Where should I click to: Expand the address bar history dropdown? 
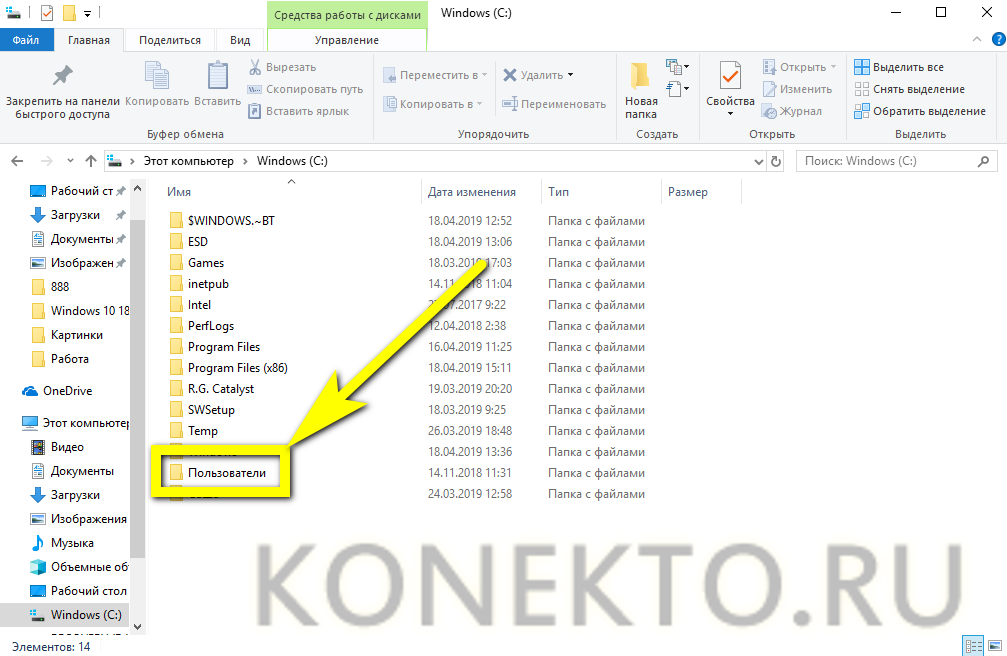tap(758, 161)
